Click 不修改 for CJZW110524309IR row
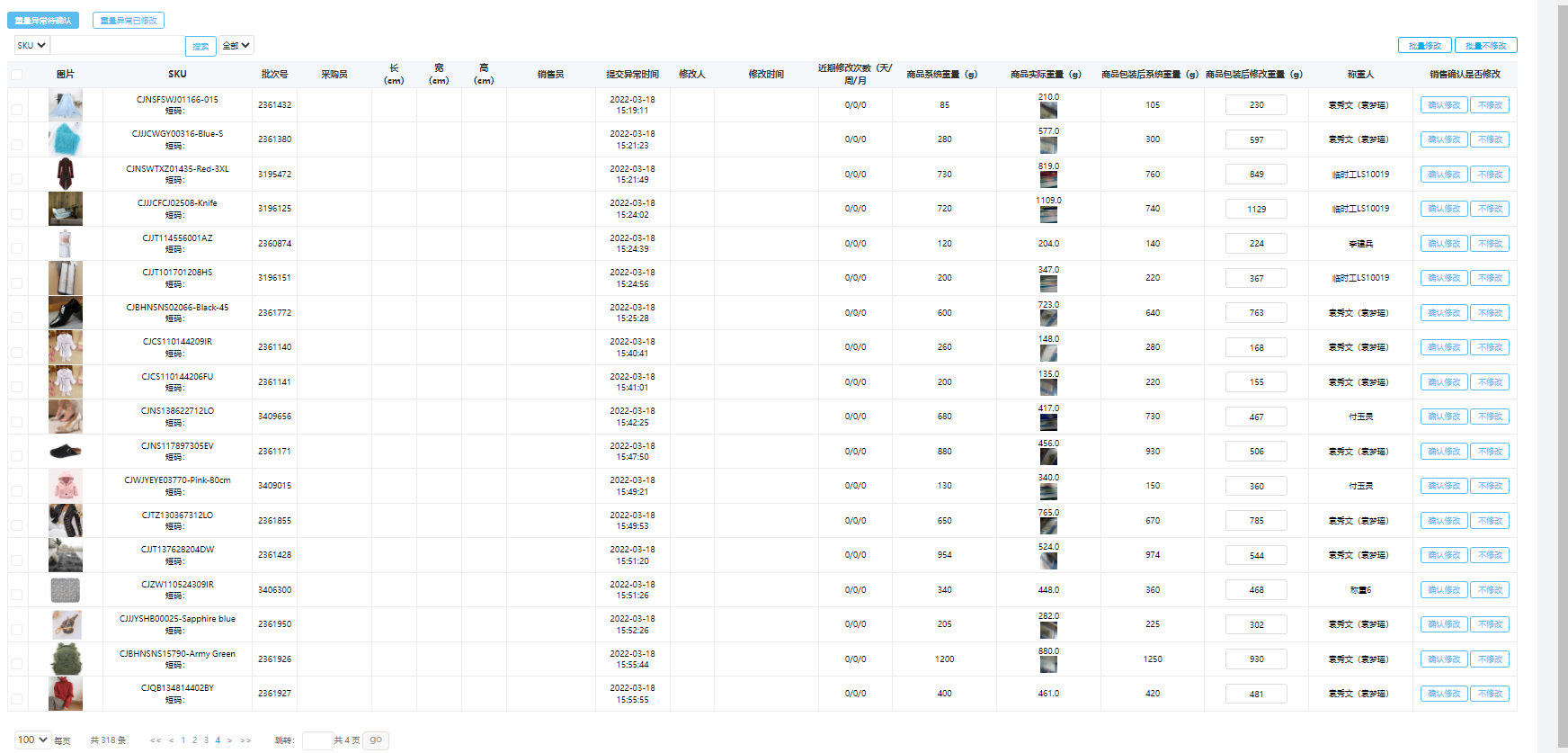This screenshot has height=753, width=1568. pyautogui.click(x=1490, y=590)
